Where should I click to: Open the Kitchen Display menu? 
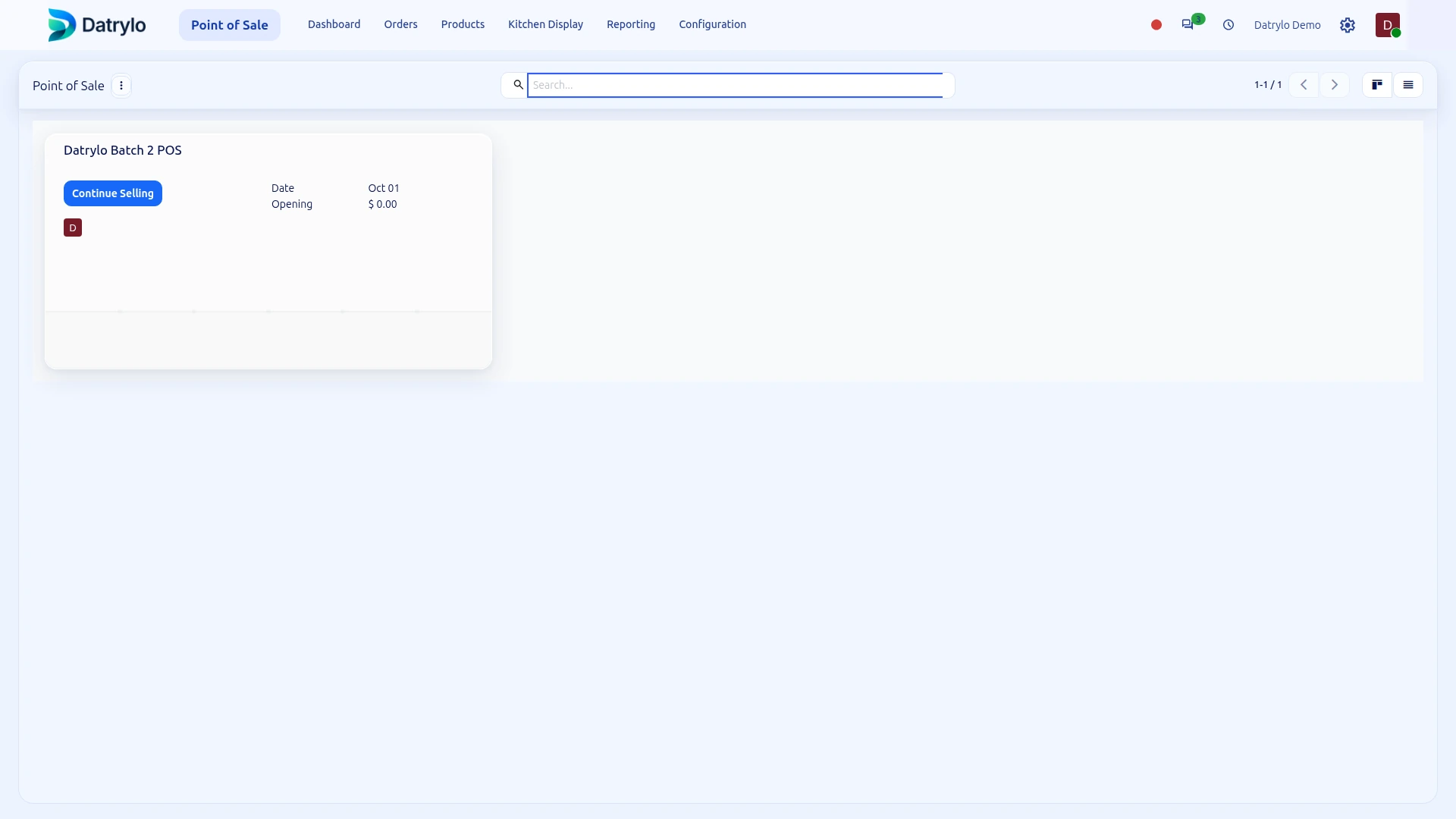coord(546,24)
